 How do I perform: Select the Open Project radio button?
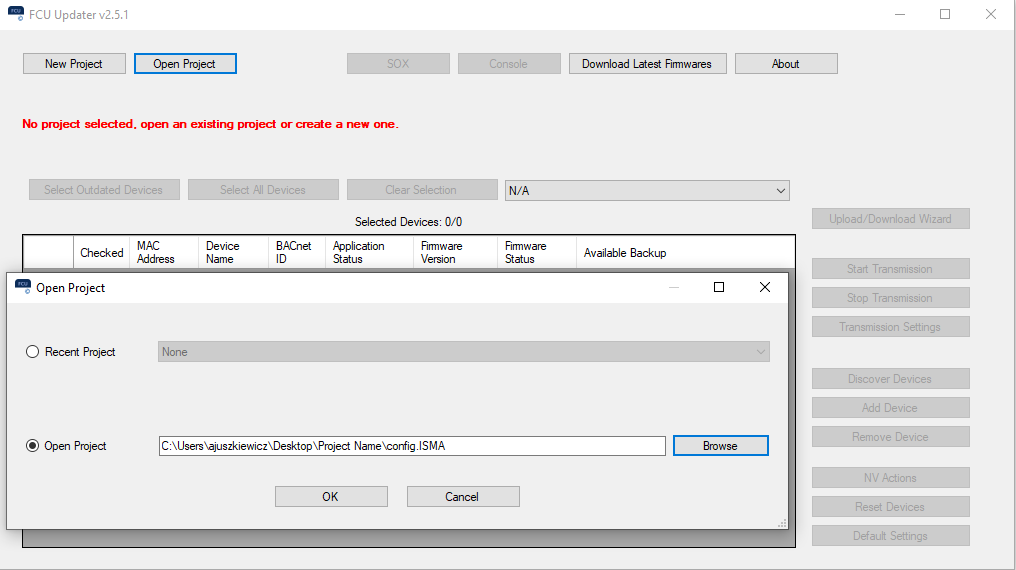tap(33, 446)
